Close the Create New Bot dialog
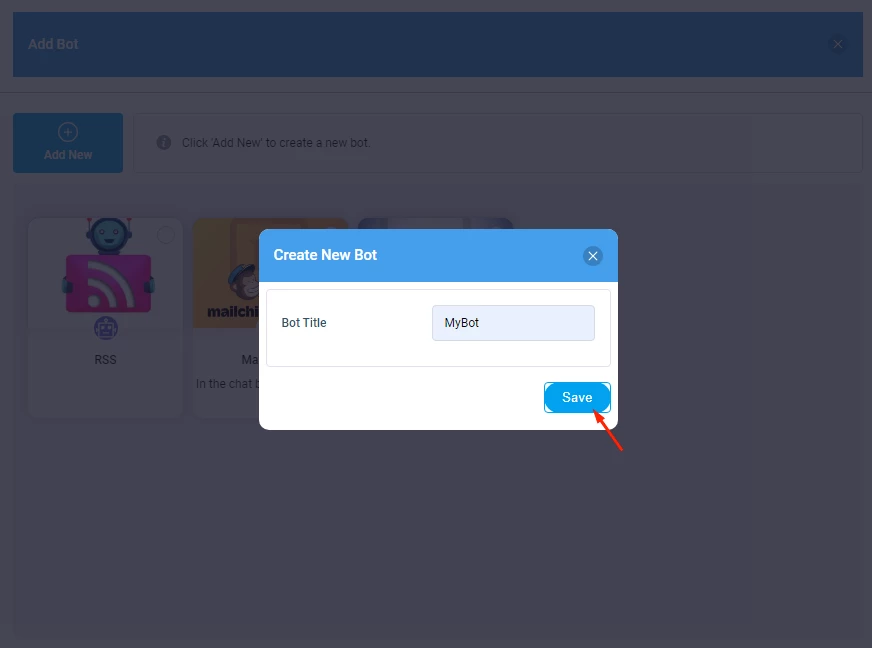Screen dimensions: 872x648 (592, 256)
